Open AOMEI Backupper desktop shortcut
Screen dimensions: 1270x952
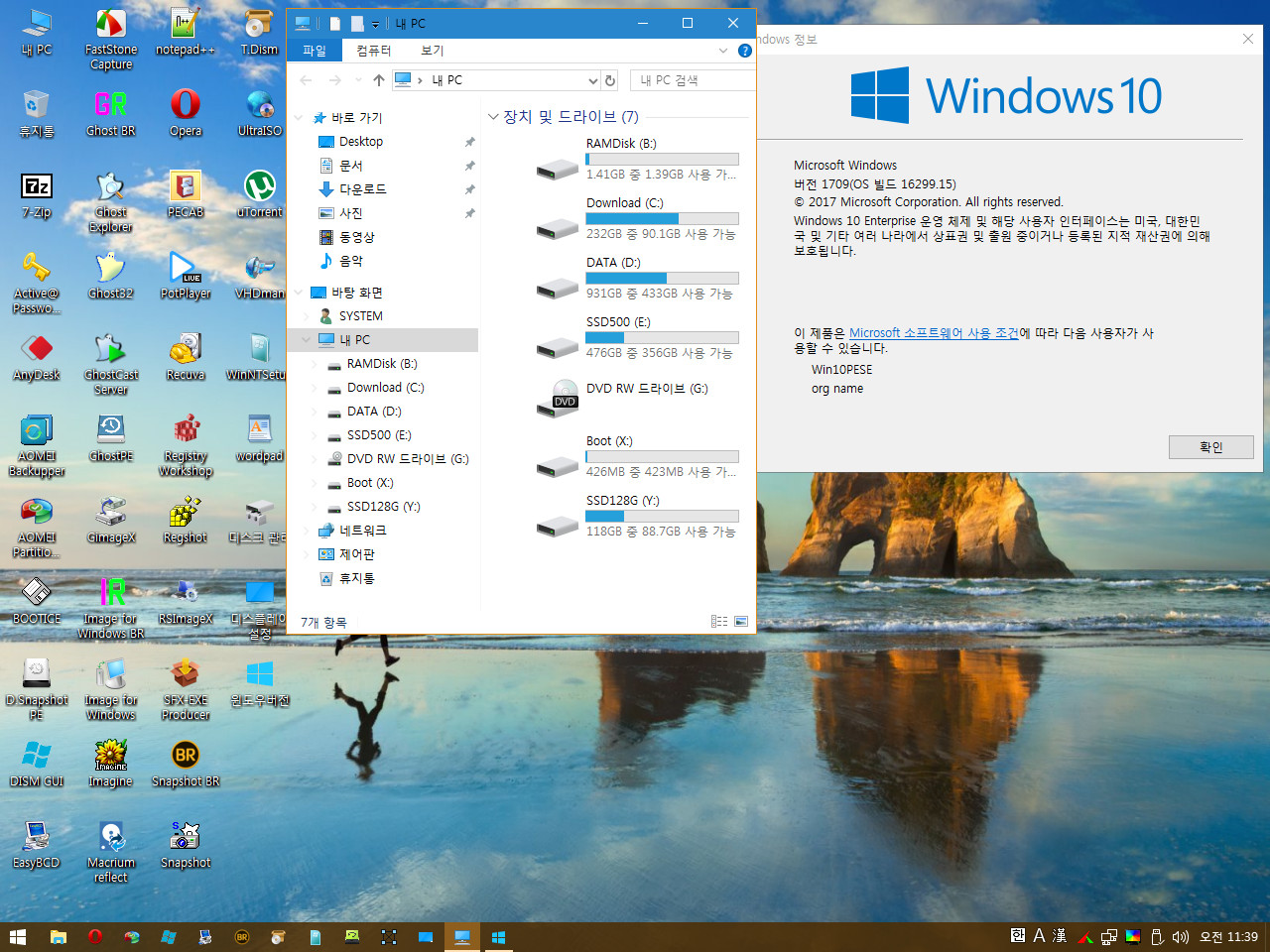(x=37, y=445)
